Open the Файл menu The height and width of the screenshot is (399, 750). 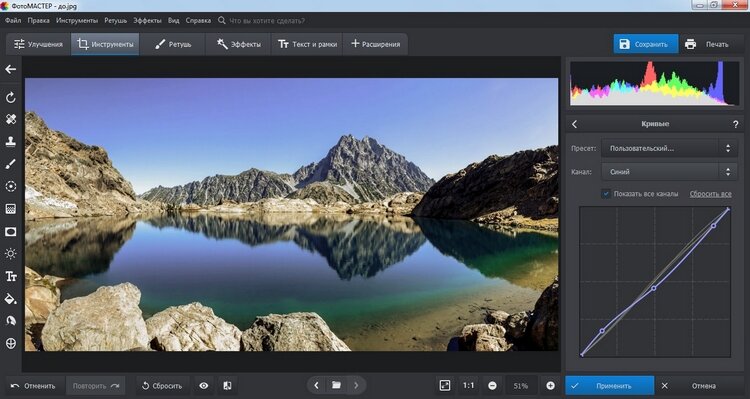coord(13,21)
